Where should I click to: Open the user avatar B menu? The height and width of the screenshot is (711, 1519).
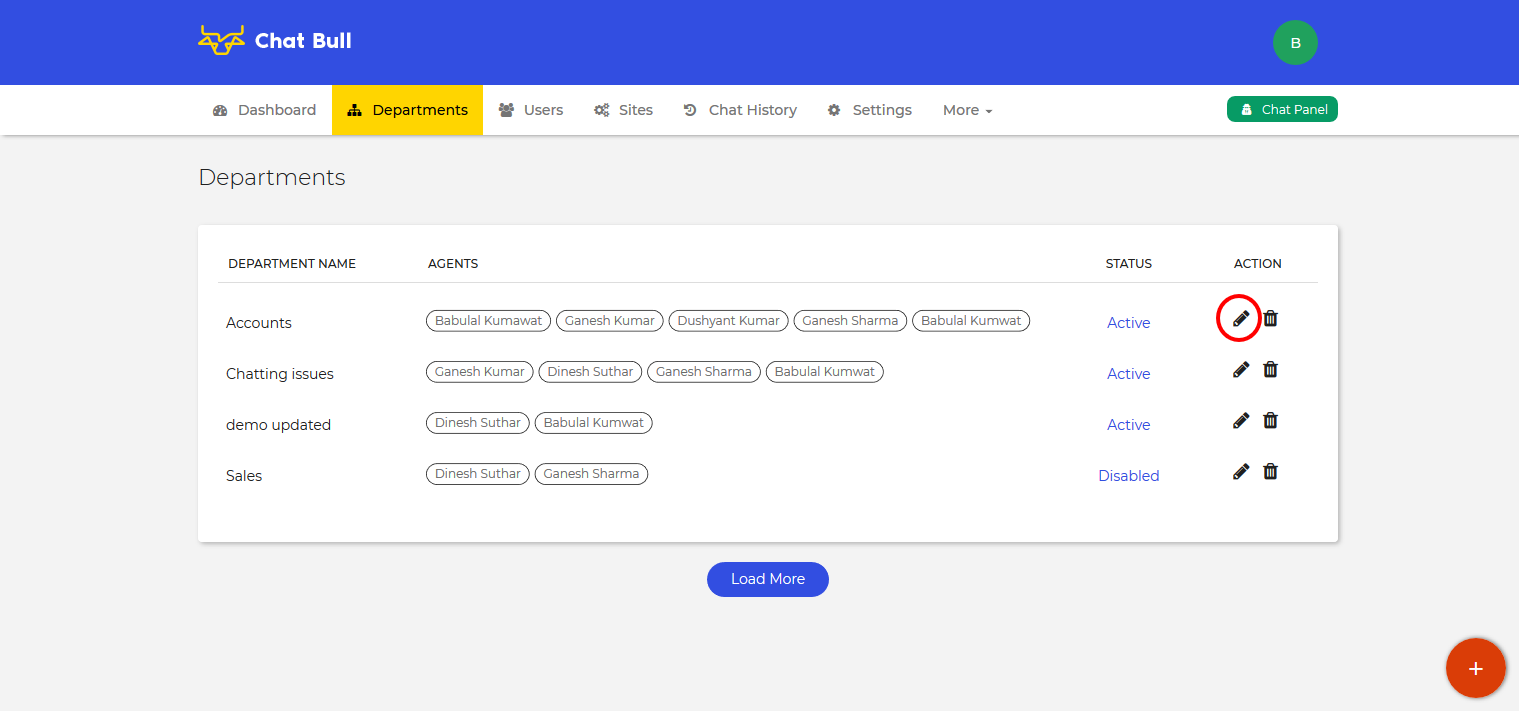[1295, 43]
